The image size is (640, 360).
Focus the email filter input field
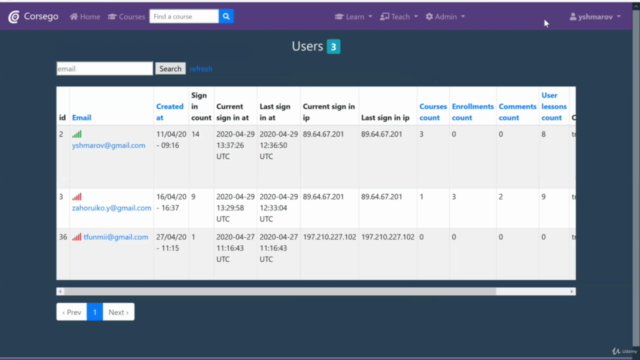click(x=104, y=69)
